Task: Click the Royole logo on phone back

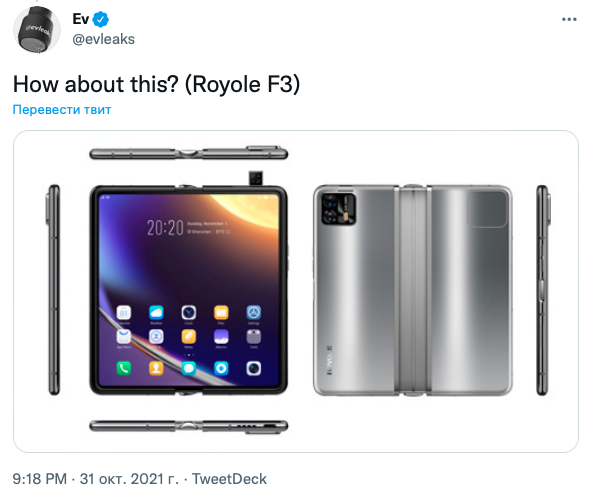Action: 330,360
